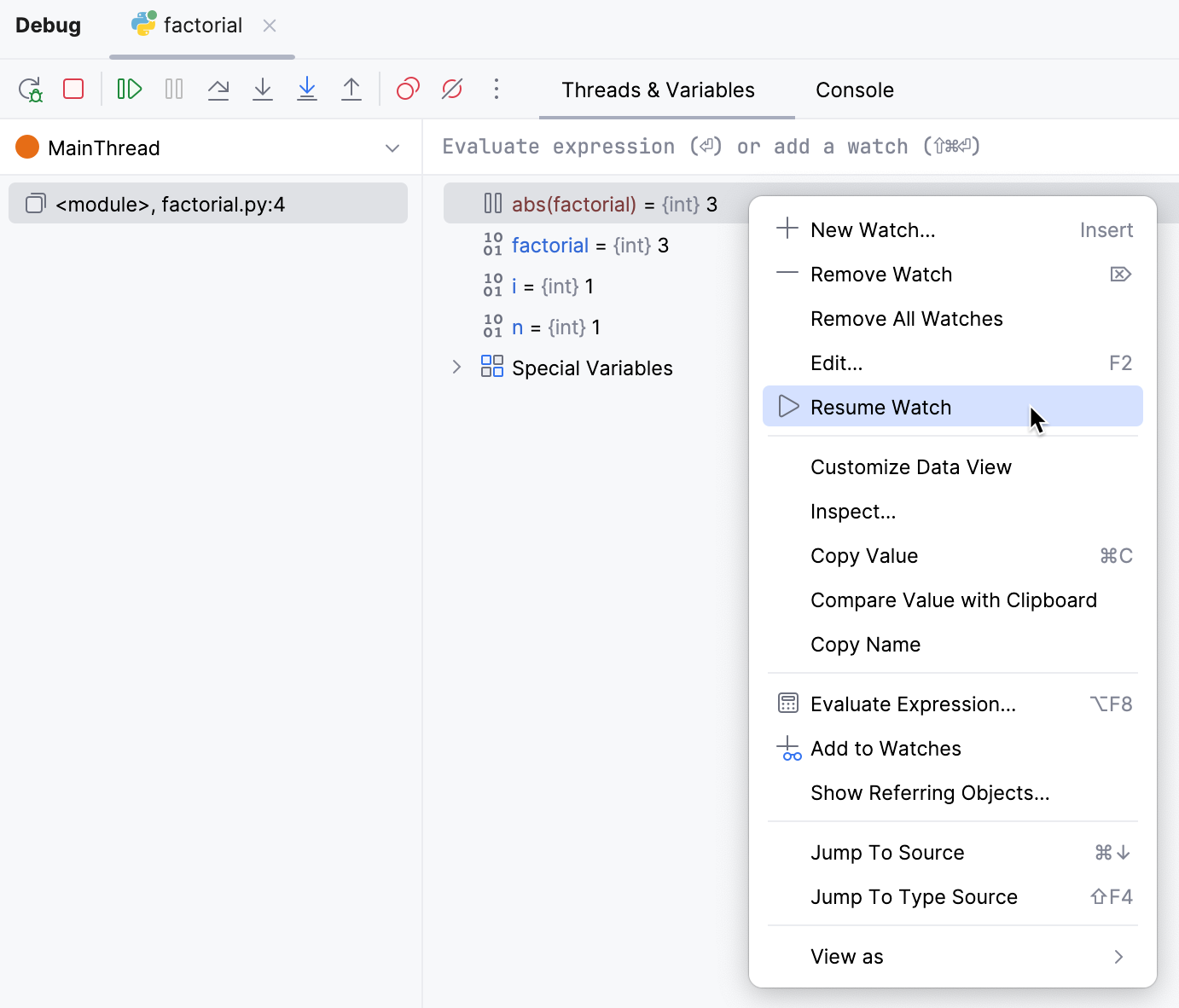The image size is (1179, 1008).
Task: Stop the debugging session
Action: [x=73, y=89]
